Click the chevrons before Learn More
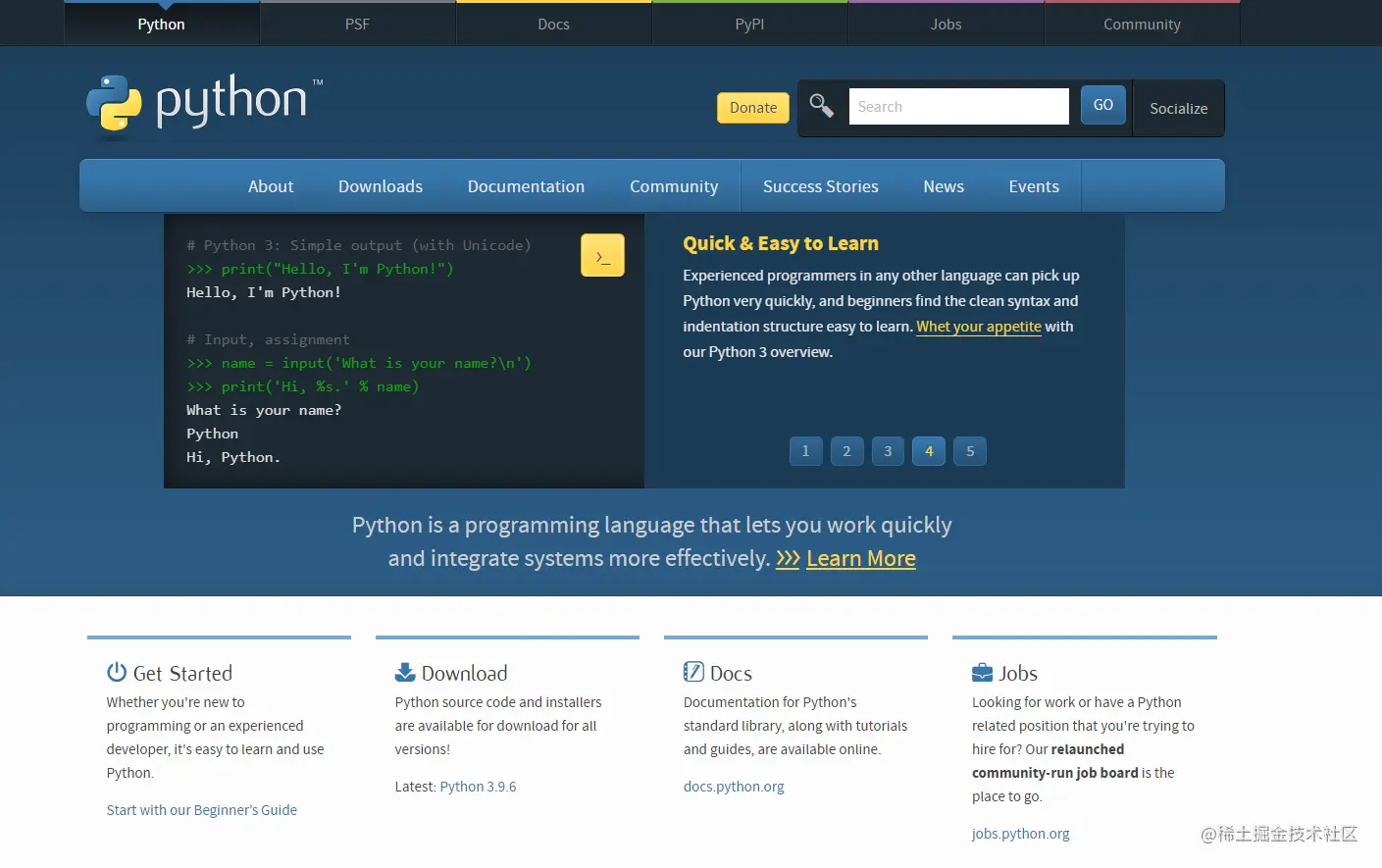Viewport: 1382px width, 868px height. 788,558
